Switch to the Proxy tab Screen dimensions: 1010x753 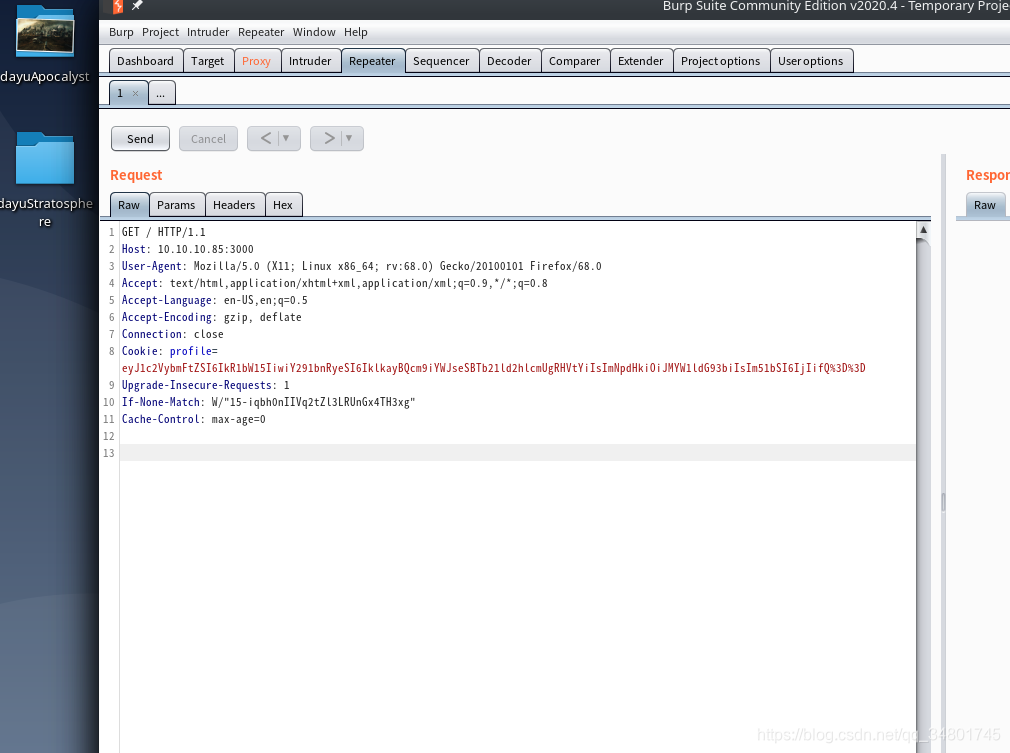(x=256, y=61)
